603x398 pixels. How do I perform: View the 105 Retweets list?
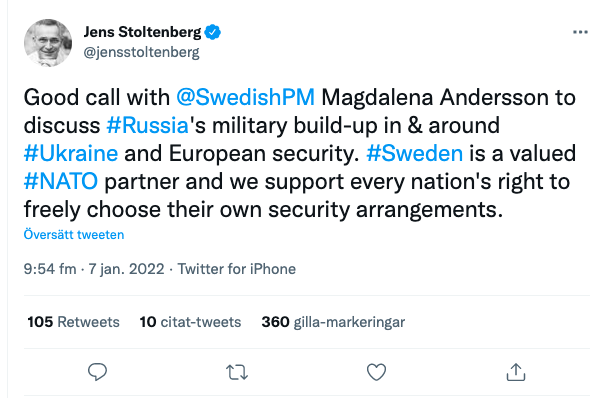coord(73,322)
